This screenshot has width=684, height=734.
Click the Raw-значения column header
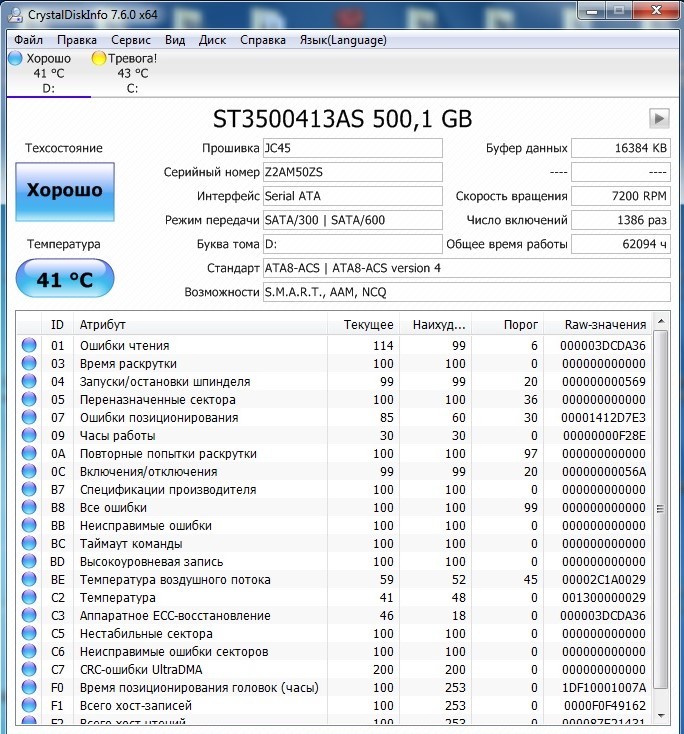[597, 324]
